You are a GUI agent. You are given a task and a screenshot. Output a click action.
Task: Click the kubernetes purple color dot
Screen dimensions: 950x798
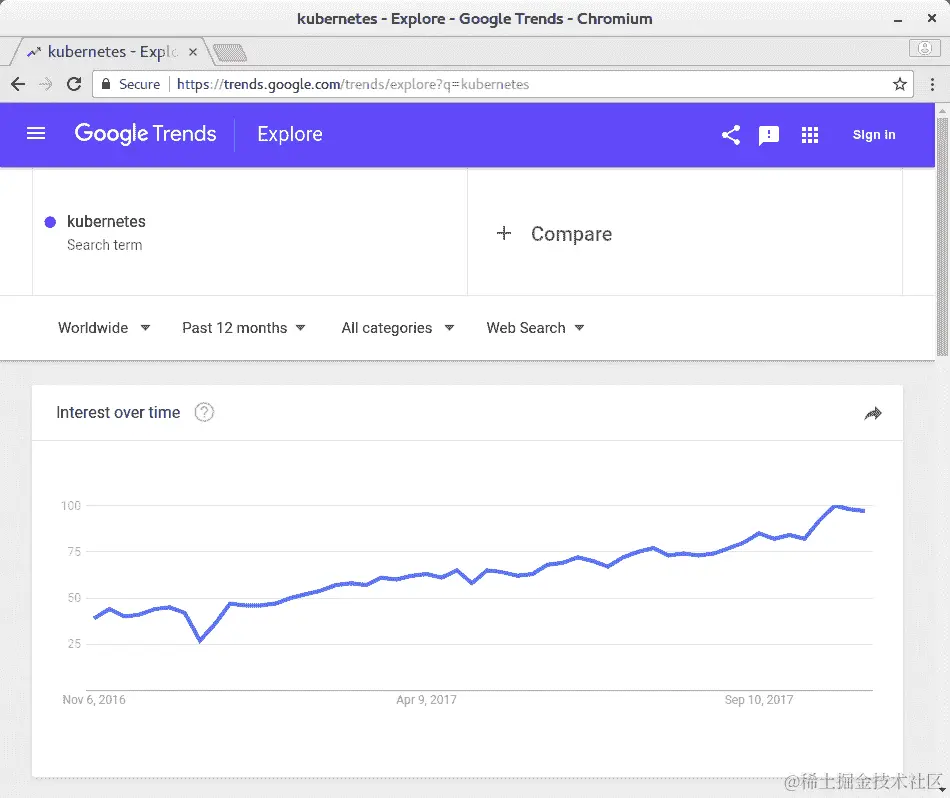pos(50,222)
